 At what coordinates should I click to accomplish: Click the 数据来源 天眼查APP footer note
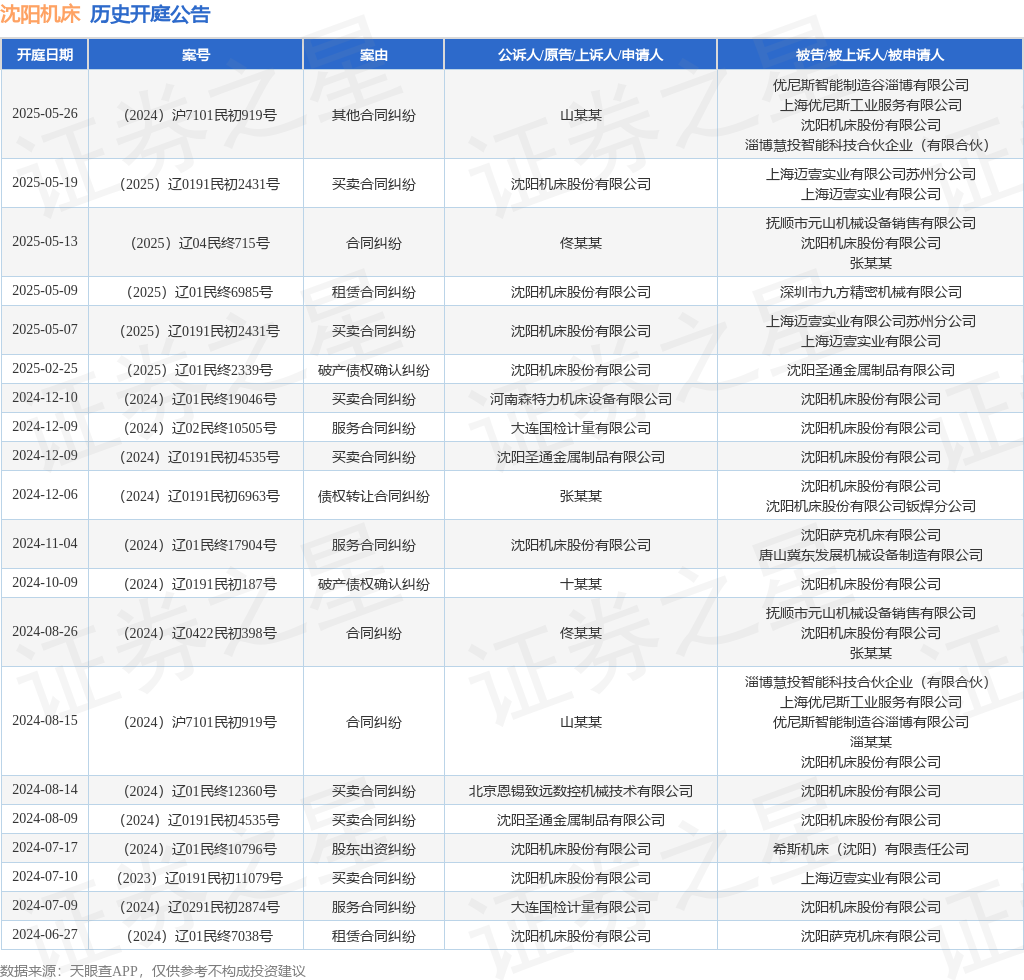tap(153, 971)
